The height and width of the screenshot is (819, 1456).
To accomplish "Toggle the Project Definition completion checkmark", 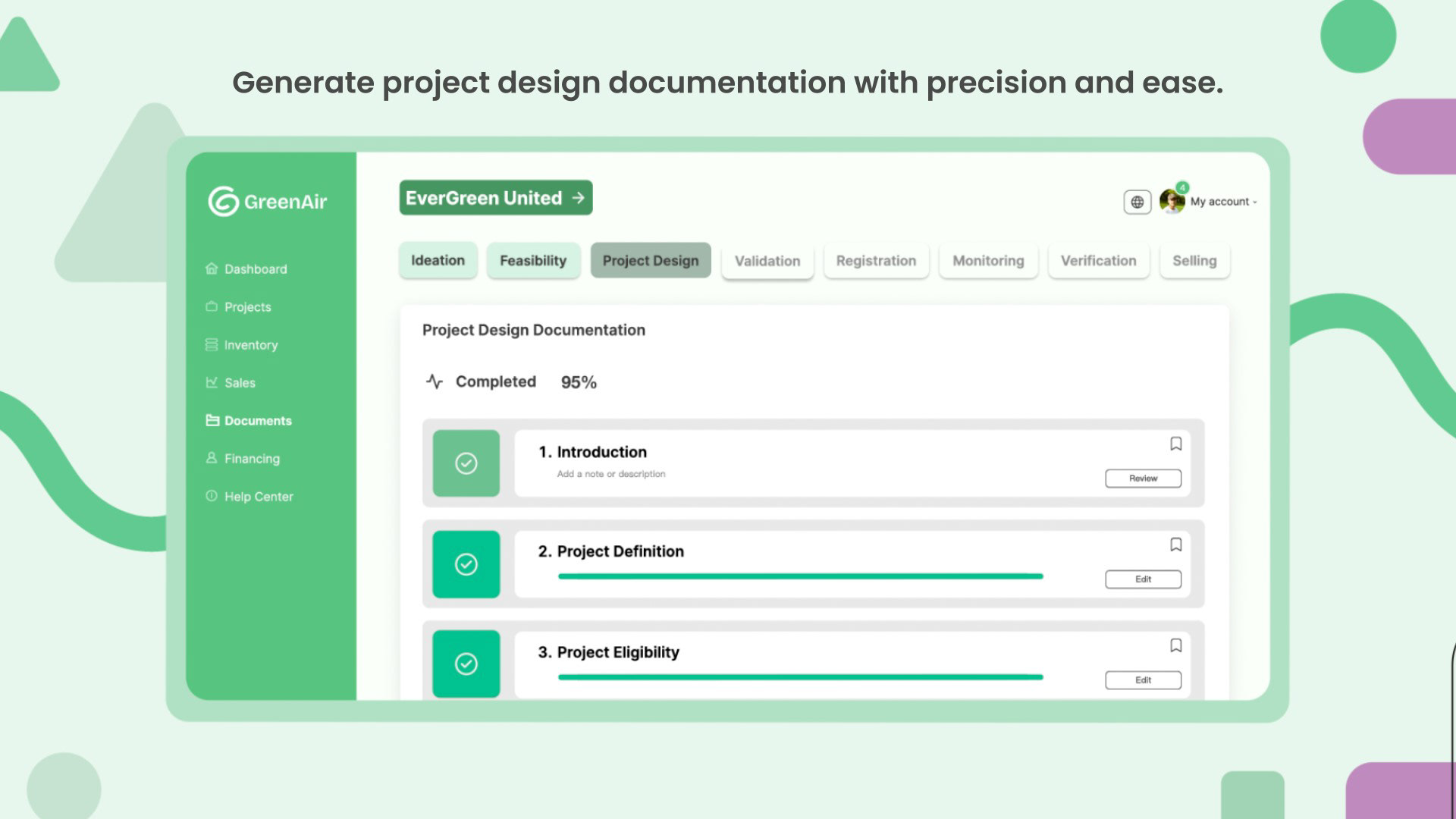I will click(x=466, y=564).
